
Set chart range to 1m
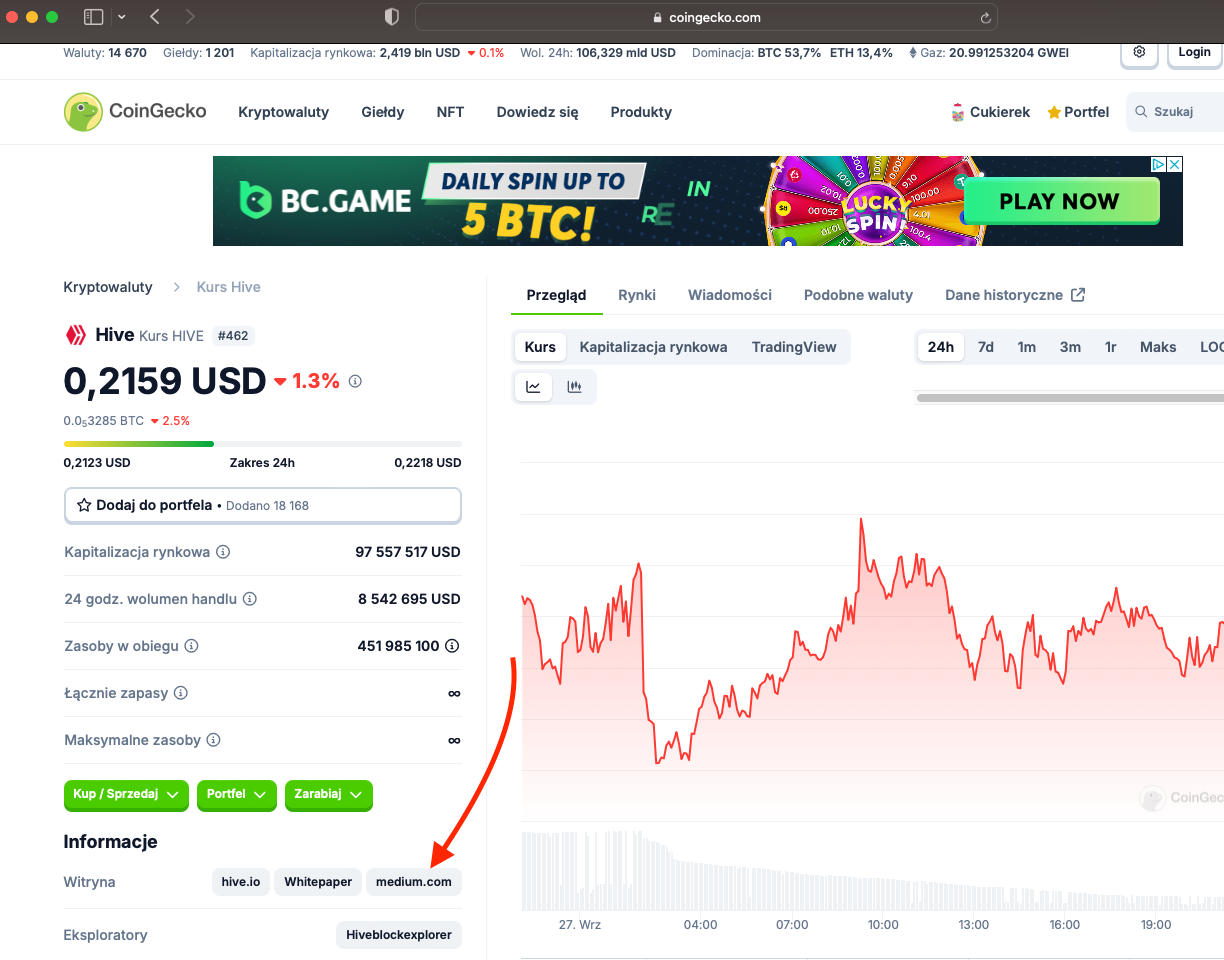(1027, 347)
